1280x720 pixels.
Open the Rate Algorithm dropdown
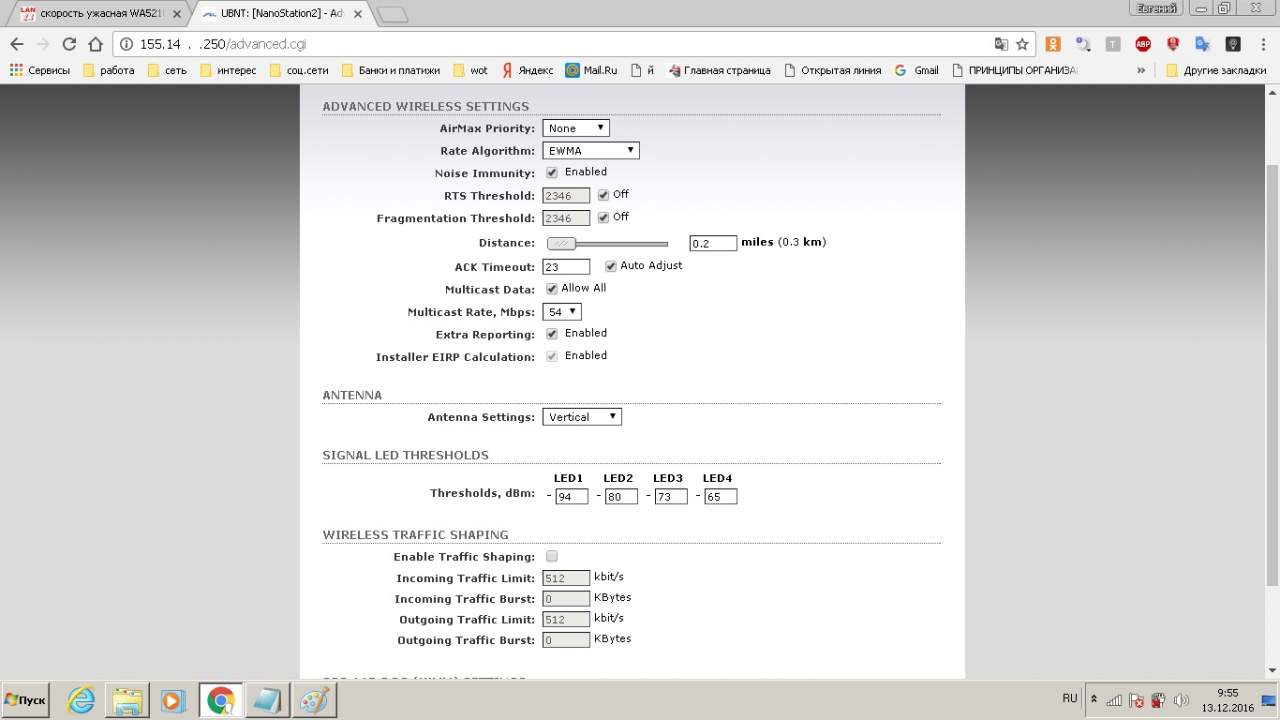point(591,150)
